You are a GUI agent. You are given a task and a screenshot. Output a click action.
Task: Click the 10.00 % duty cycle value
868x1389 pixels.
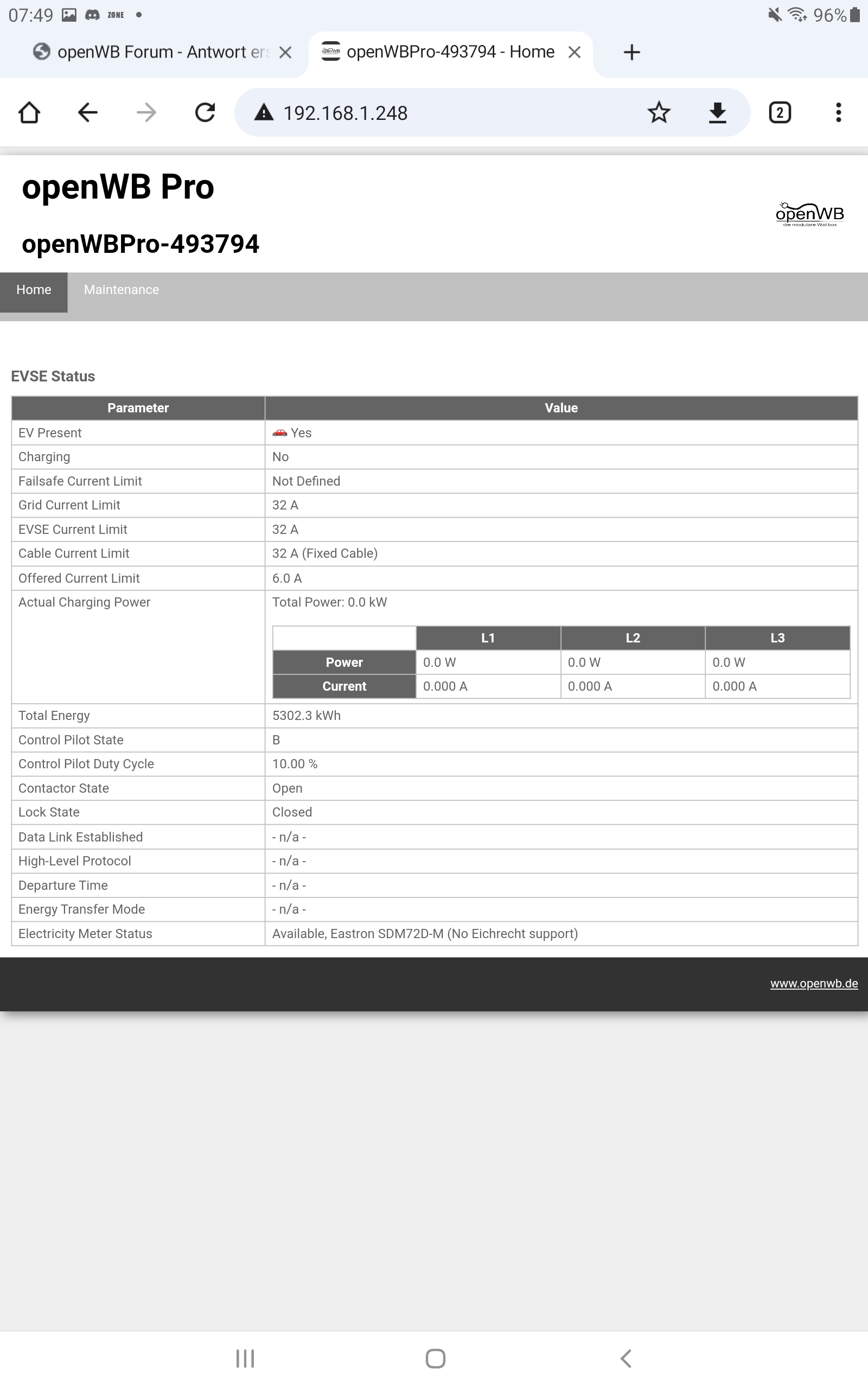(x=295, y=764)
